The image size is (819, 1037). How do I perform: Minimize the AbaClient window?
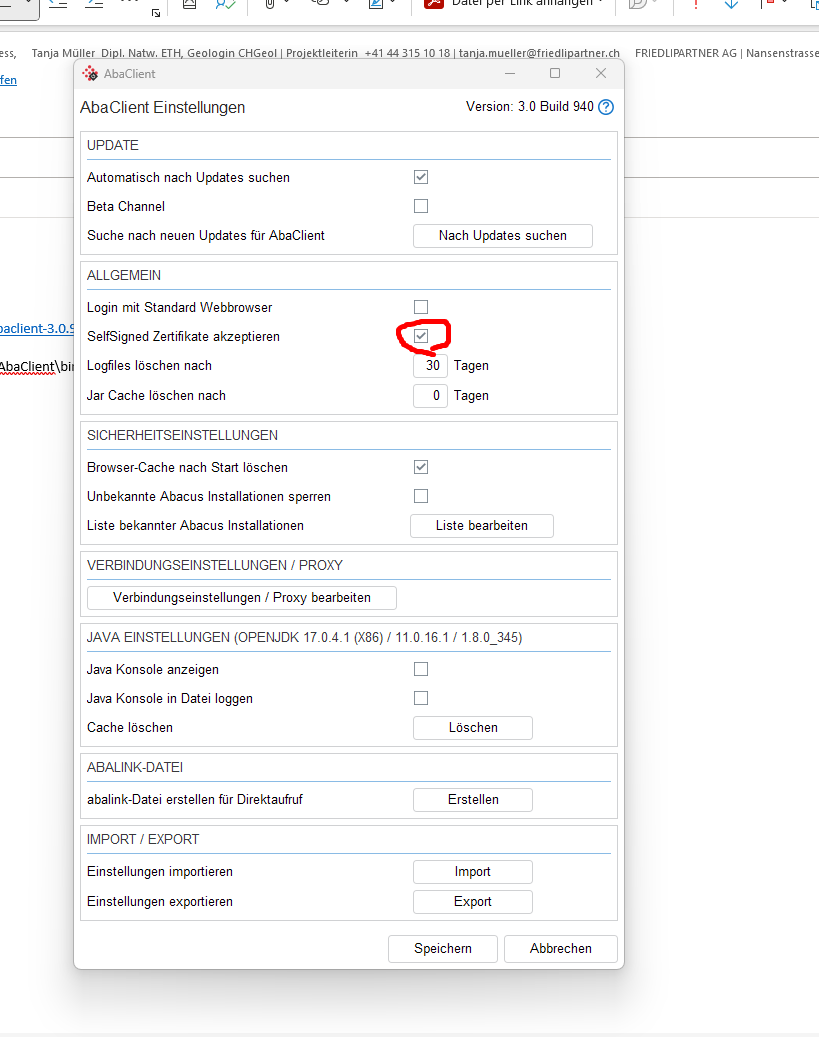(510, 73)
